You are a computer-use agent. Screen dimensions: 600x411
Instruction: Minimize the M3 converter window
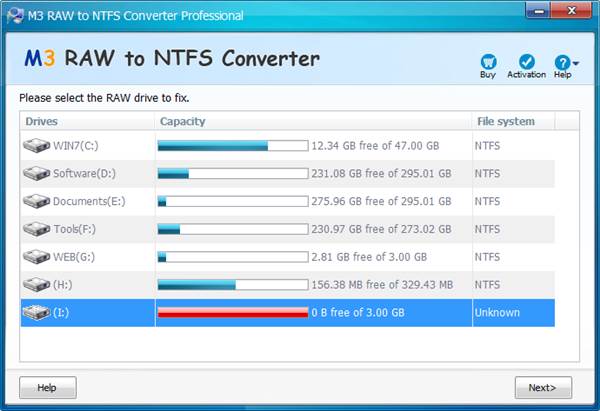click(538, 11)
